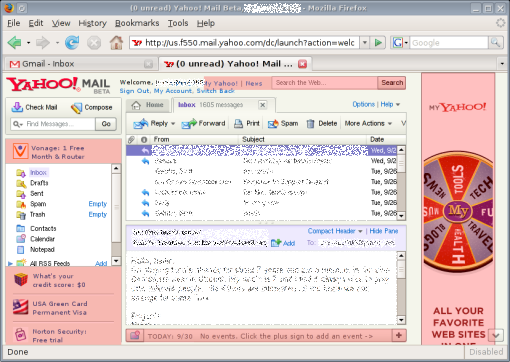The height and width of the screenshot is (362, 510).
Task: Sort by the attachment paperclip column
Action: point(131,139)
